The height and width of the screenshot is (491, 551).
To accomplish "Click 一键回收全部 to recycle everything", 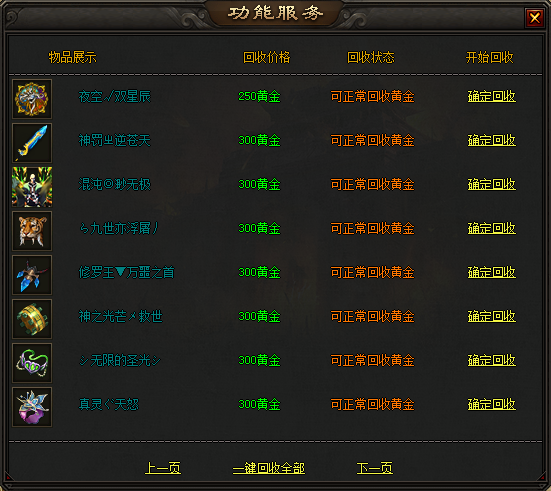I will [269, 468].
